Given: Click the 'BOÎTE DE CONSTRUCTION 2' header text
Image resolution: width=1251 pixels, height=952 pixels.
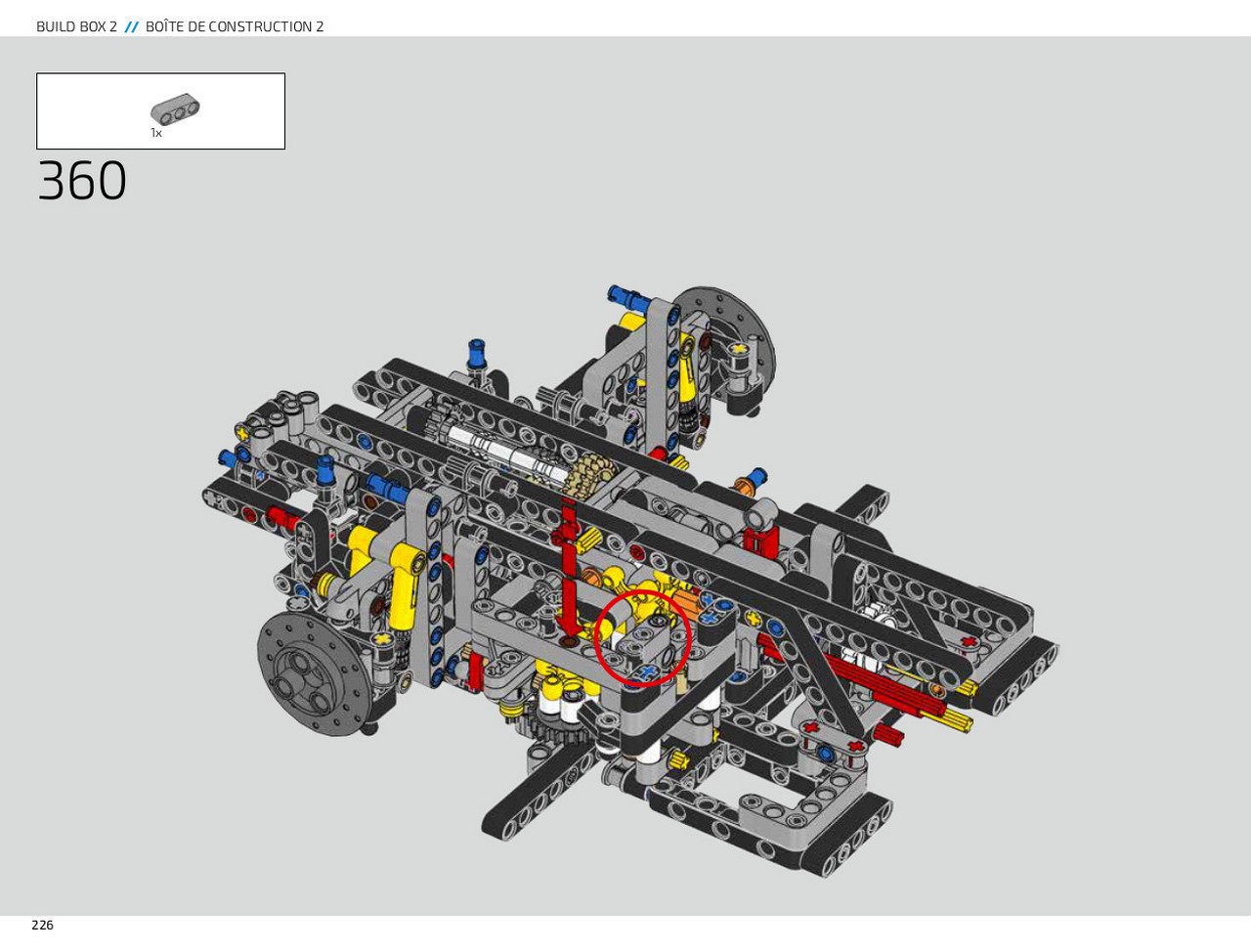Looking at the screenshot, I should tap(235, 26).
